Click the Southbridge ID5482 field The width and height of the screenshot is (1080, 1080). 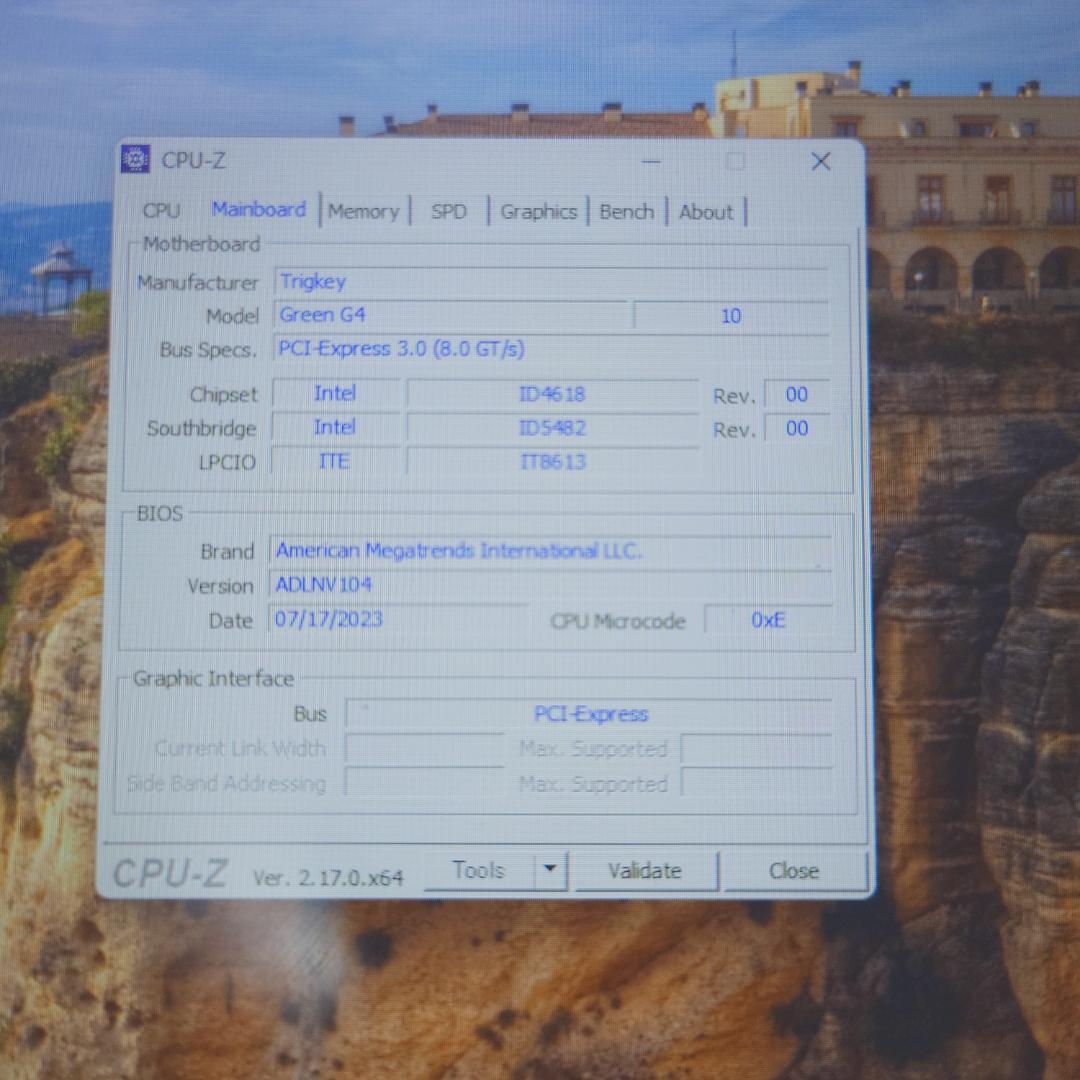[551, 428]
